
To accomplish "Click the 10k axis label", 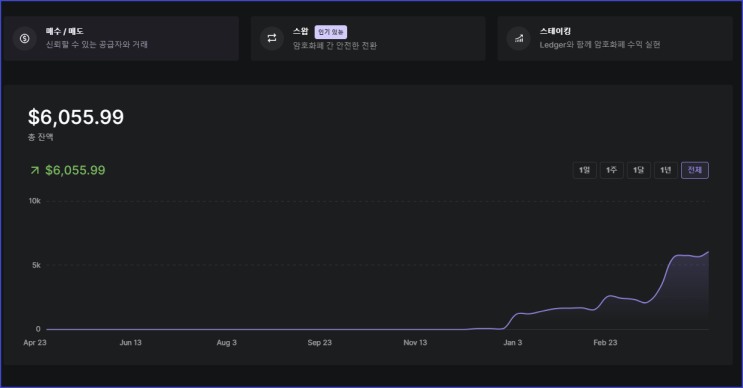I will click(35, 201).
